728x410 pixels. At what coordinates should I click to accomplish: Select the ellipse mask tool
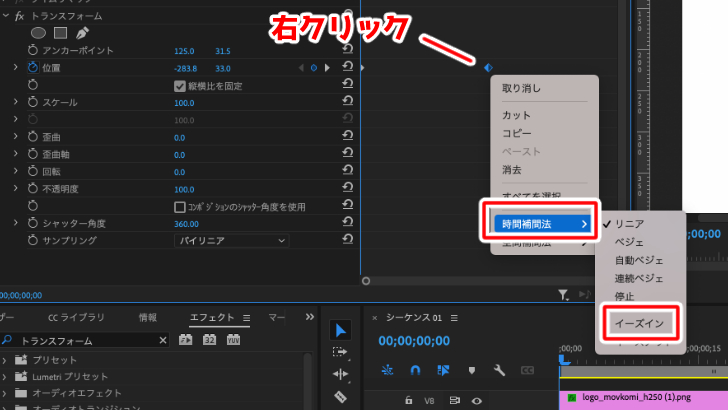coord(38,33)
